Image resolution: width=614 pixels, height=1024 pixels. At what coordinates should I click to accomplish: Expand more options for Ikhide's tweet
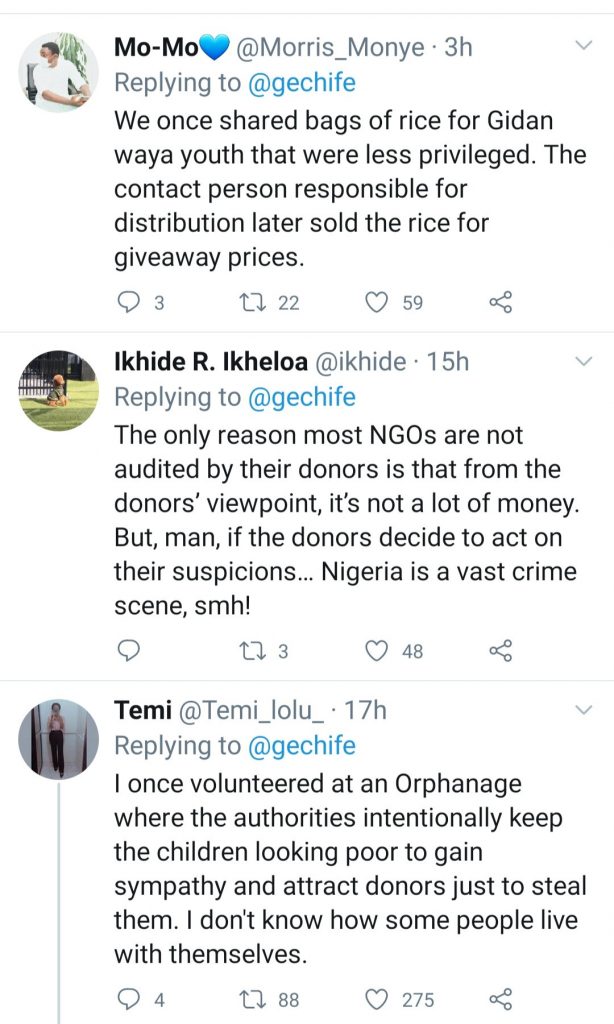(x=584, y=360)
